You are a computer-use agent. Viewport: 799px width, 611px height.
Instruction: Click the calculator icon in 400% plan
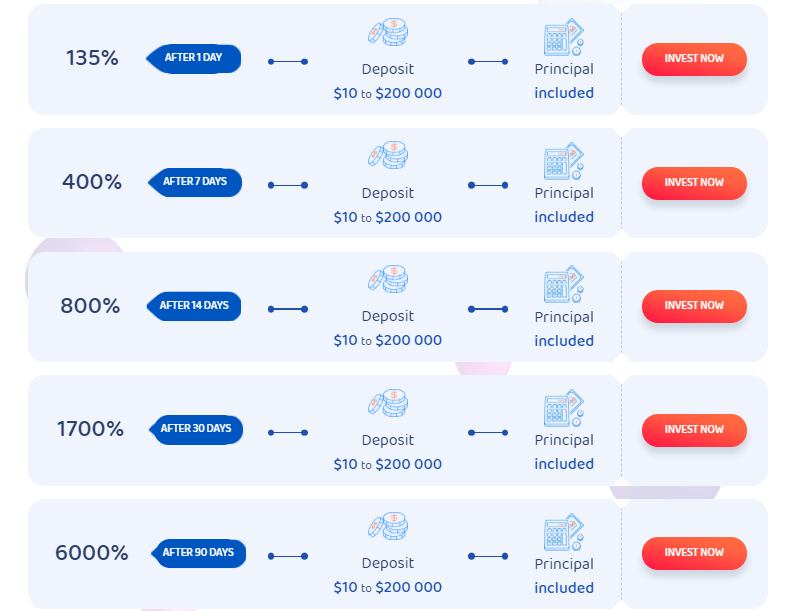[564, 161]
